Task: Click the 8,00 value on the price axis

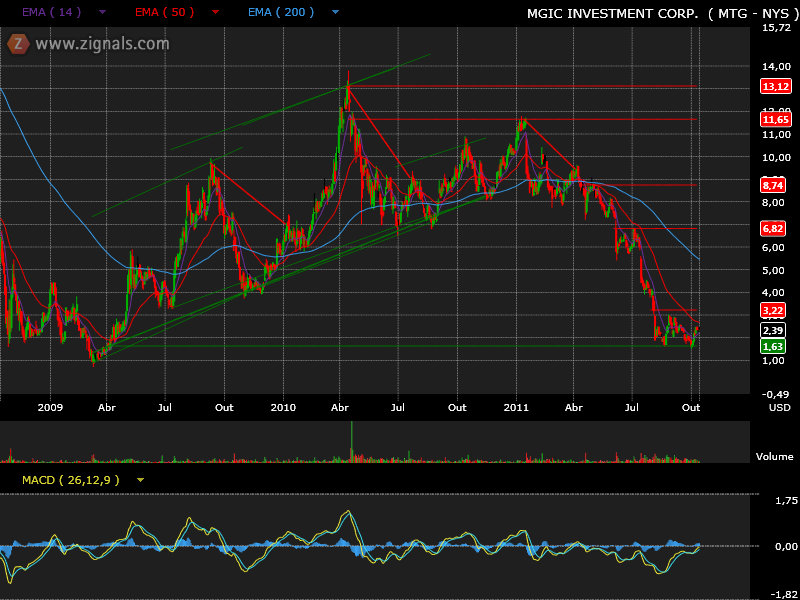Action: click(773, 202)
